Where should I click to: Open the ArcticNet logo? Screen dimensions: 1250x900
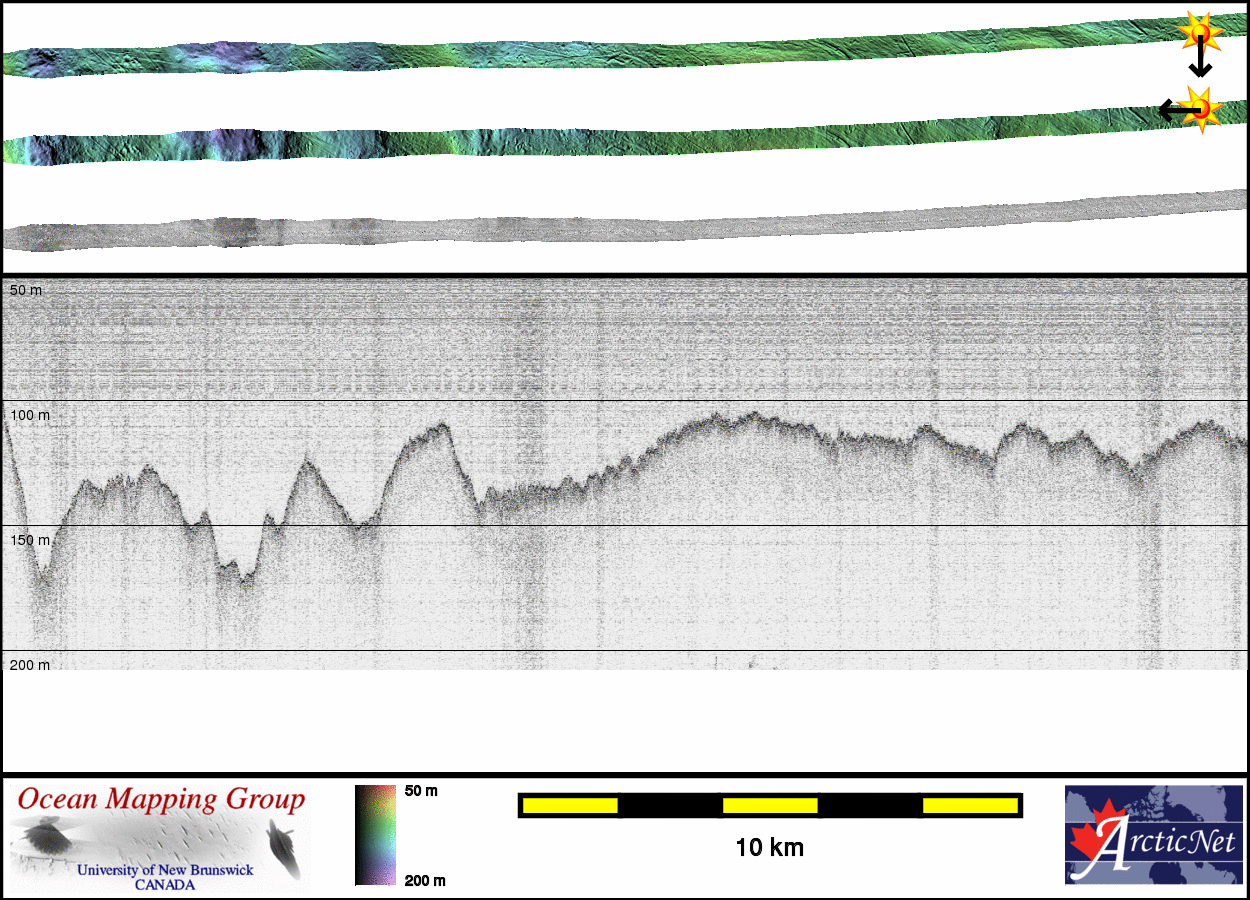tap(1152, 835)
